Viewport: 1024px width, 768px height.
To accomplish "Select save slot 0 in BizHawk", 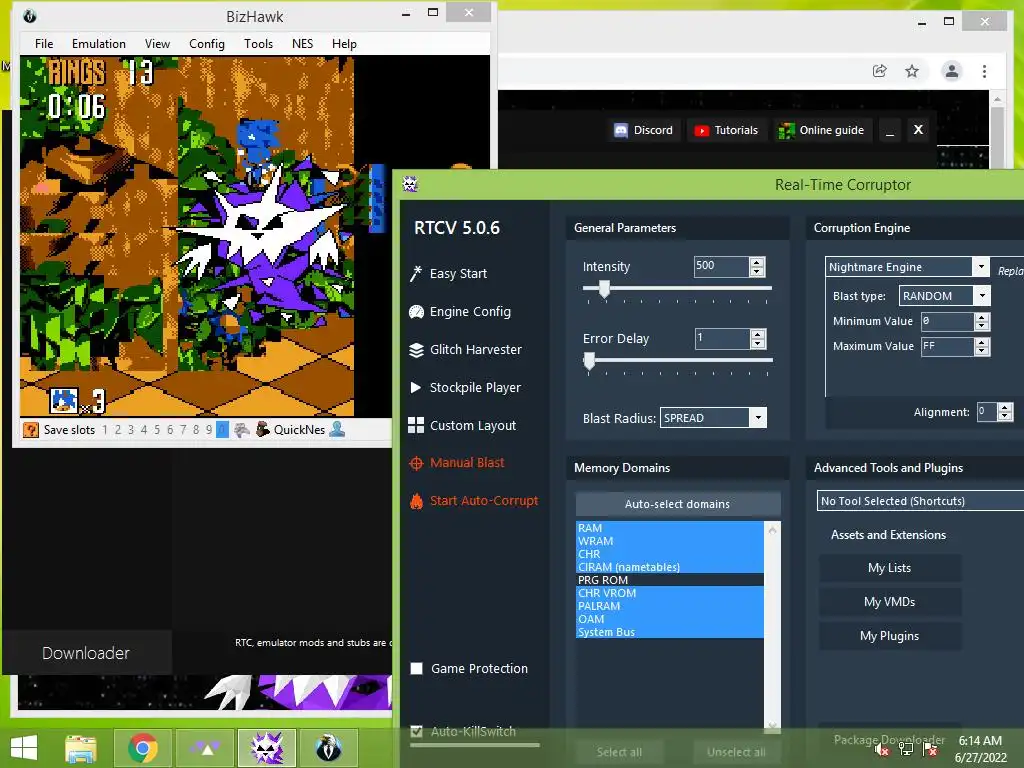I will pyautogui.click(x=222, y=430).
